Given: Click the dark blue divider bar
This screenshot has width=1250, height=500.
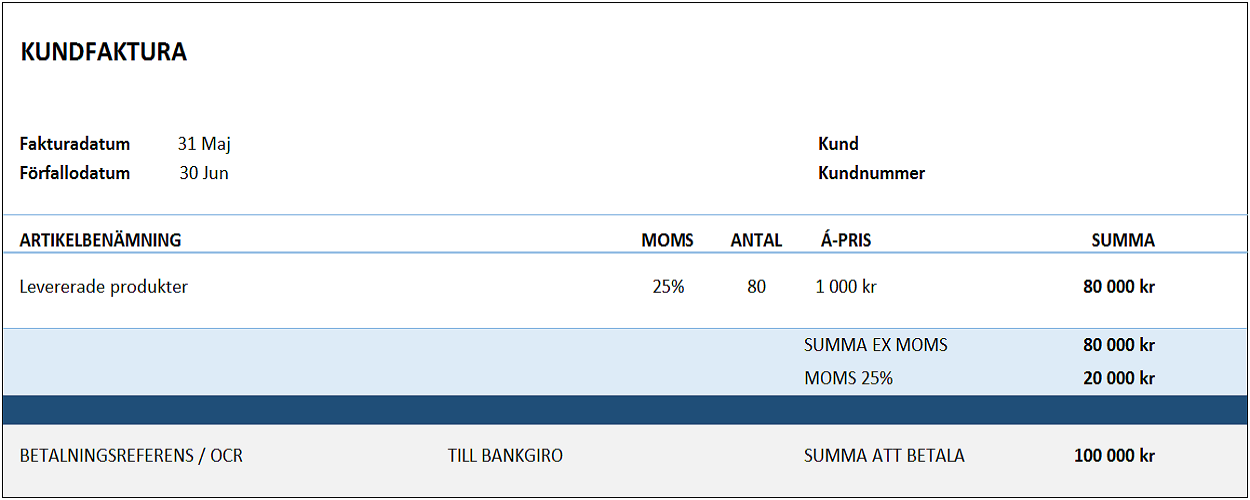Looking at the screenshot, I should [625, 410].
